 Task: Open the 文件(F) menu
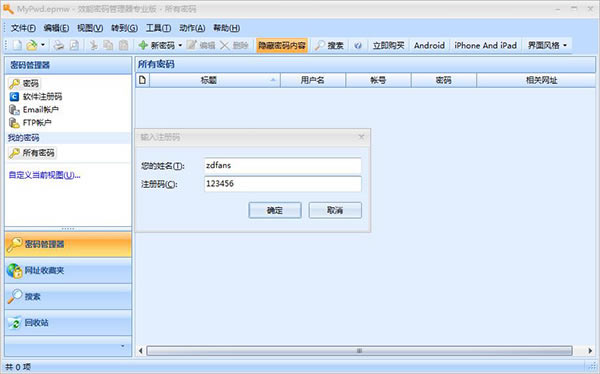tap(23, 28)
